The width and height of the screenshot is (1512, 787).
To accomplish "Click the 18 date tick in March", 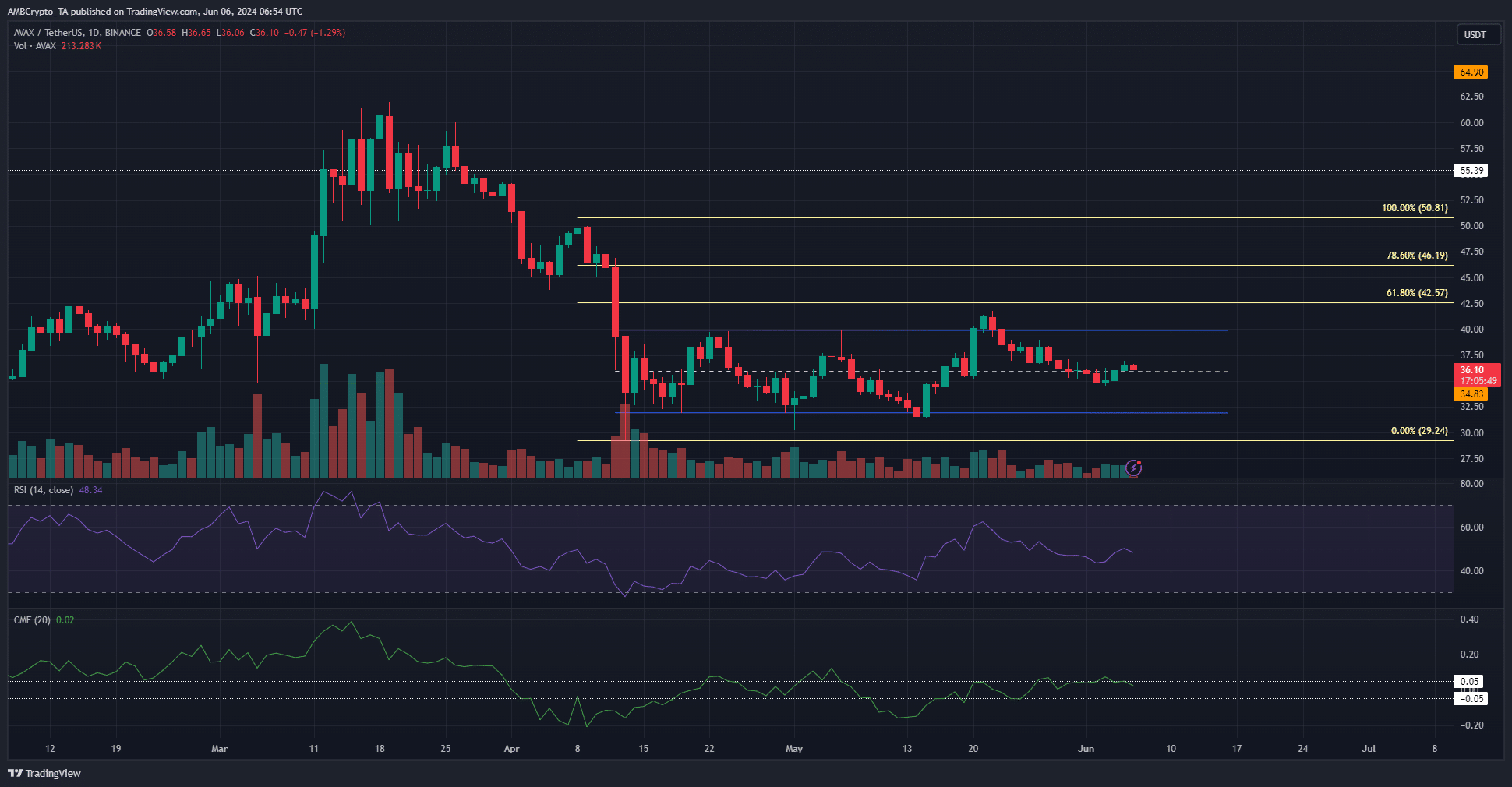I will [x=380, y=749].
